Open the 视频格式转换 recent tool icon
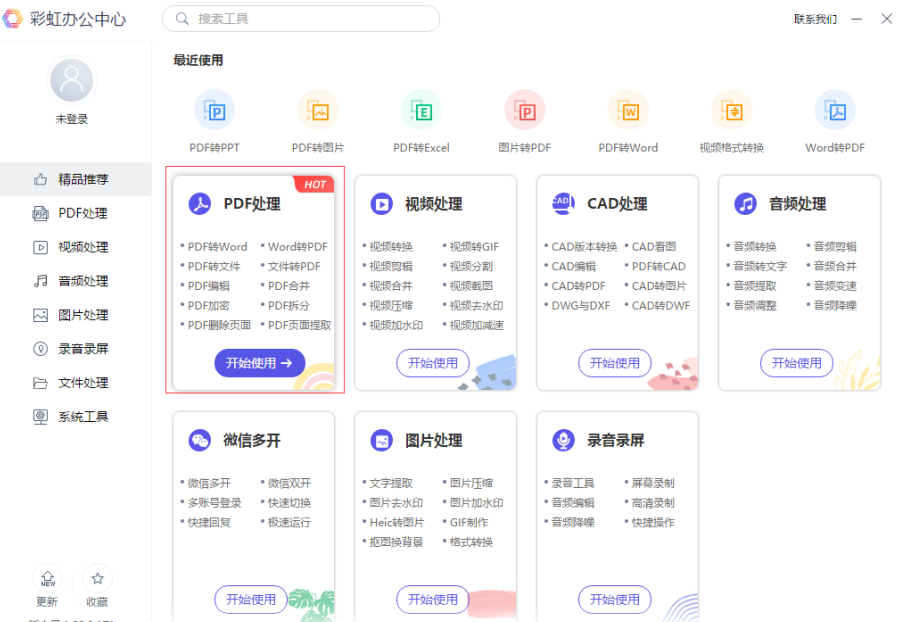Screen dimensions: 897x622 point(732,110)
